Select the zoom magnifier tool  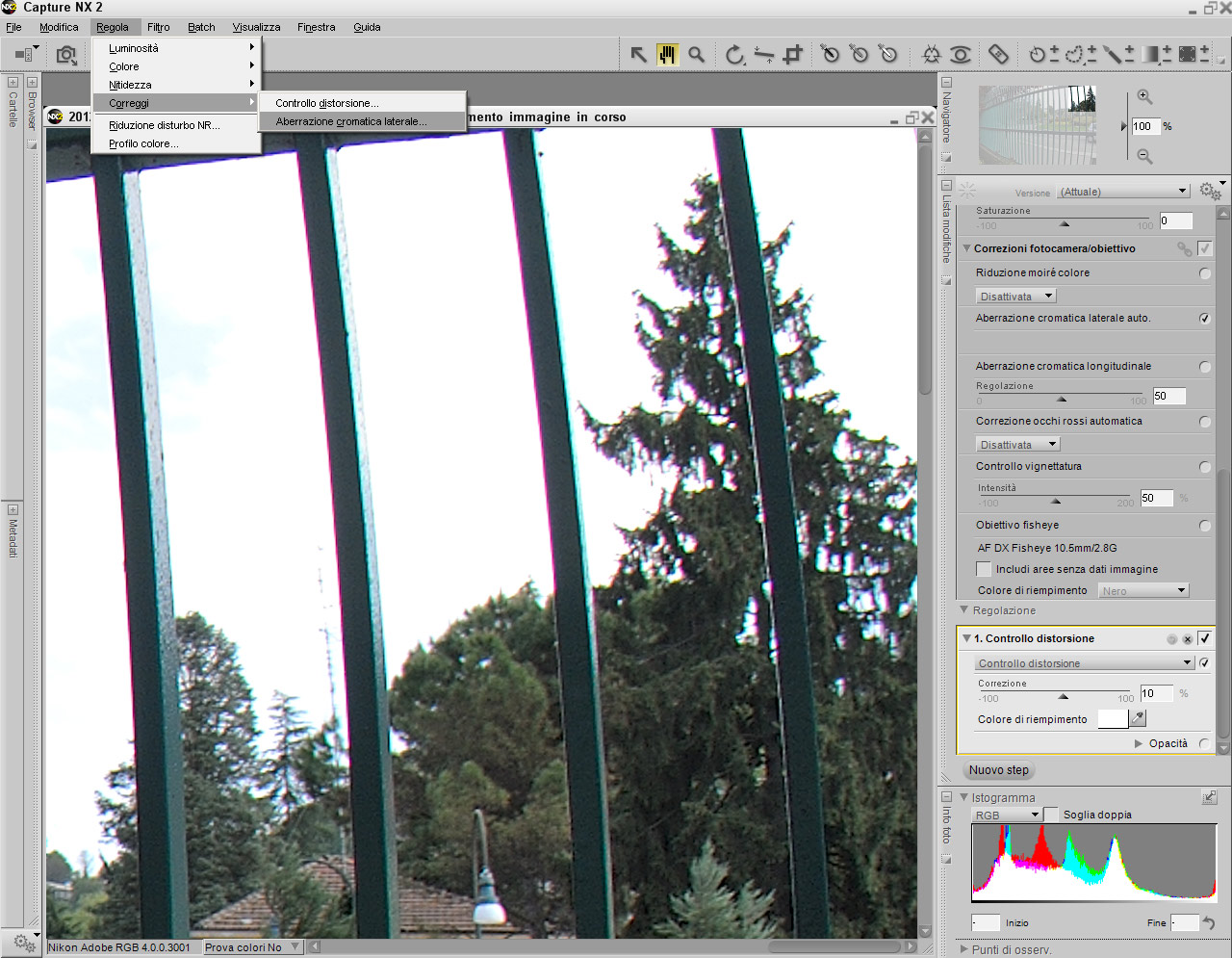click(x=696, y=55)
